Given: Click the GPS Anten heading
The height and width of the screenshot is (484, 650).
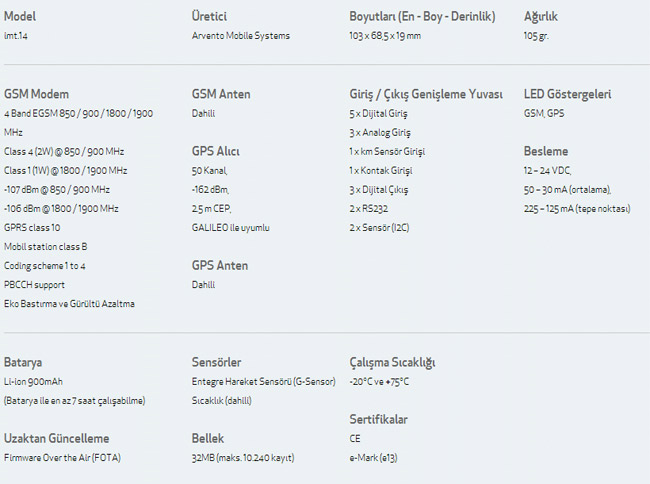Looking at the screenshot, I should click(x=220, y=266).
